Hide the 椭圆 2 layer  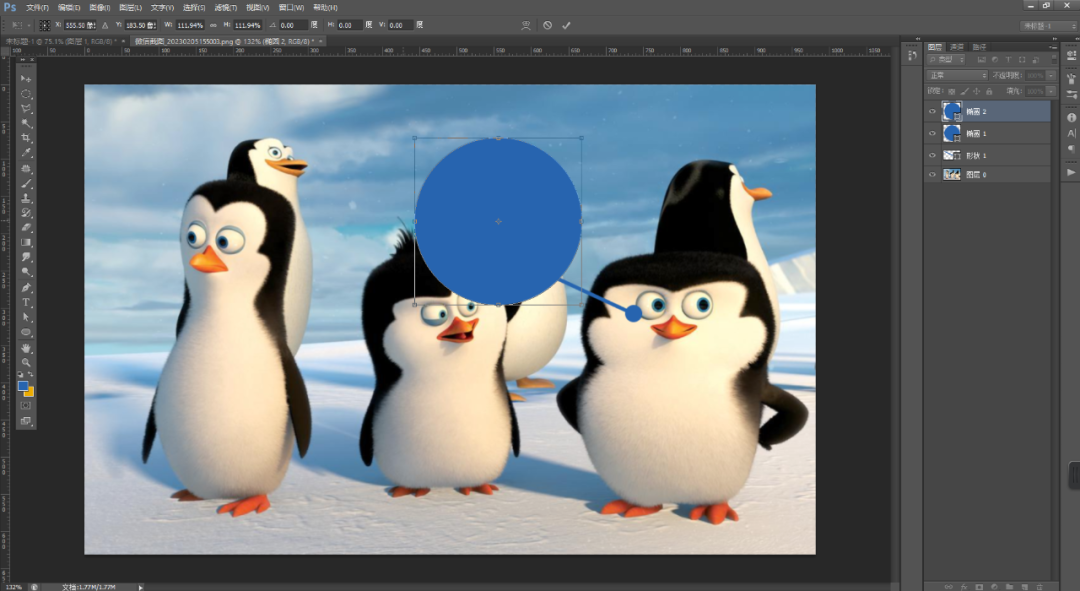[x=932, y=111]
